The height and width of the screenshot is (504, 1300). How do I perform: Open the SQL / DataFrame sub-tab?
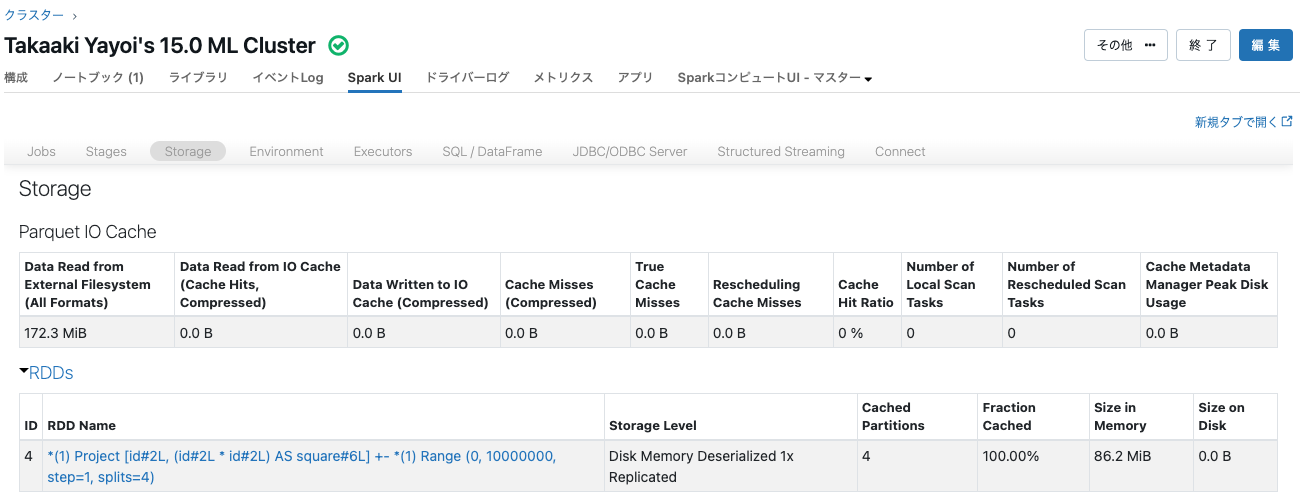coord(492,151)
